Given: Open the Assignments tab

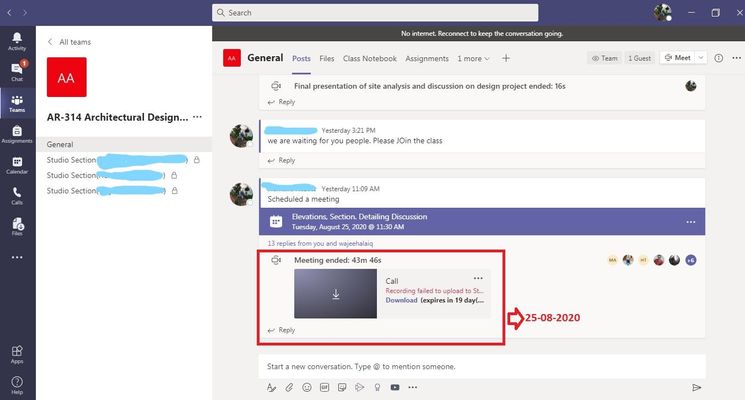Looking at the screenshot, I should click(x=427, y=58).
